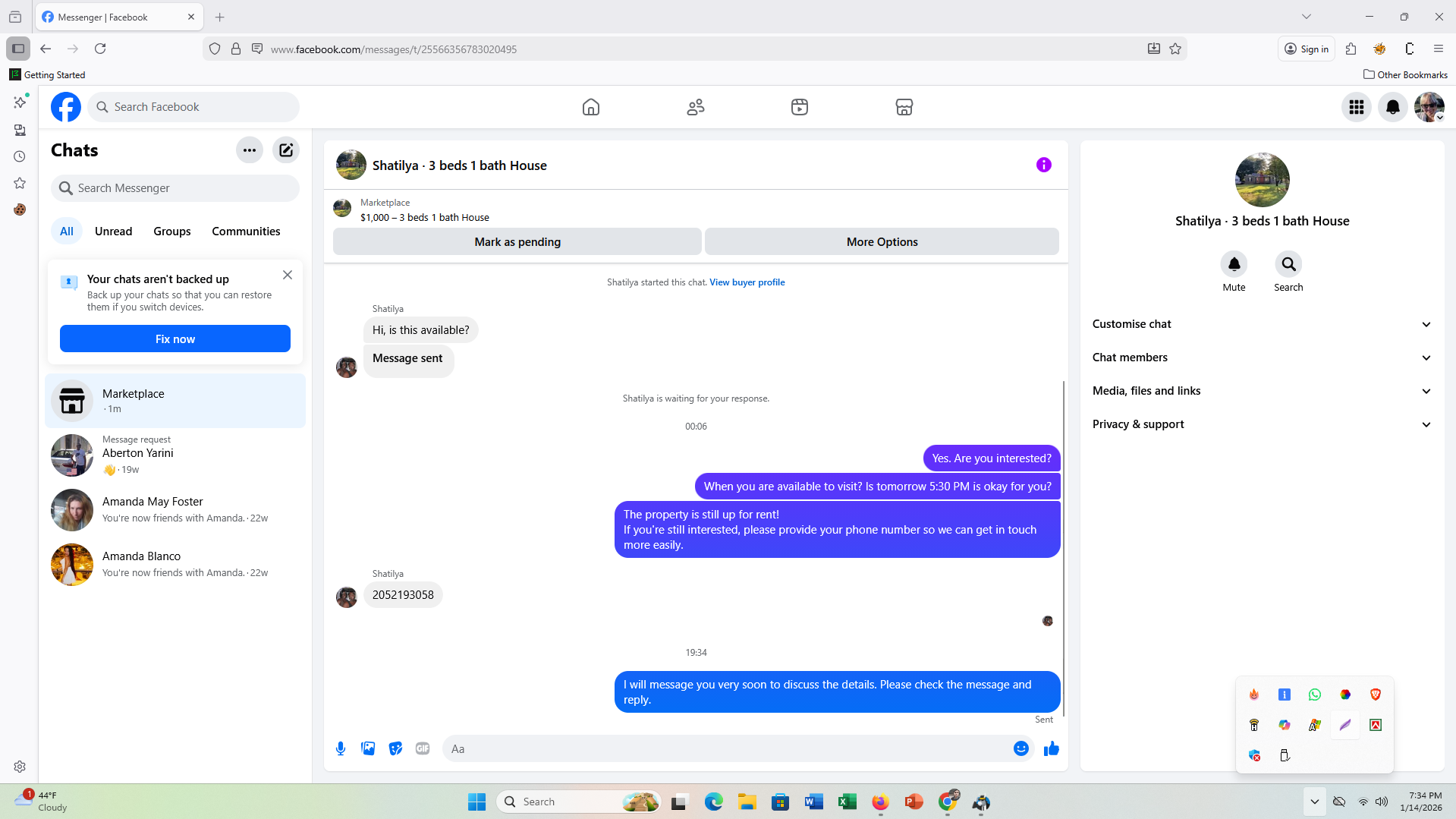Open Firefox sidebar bookmarks star icon

pyautogui.click(x=20, y=183)
